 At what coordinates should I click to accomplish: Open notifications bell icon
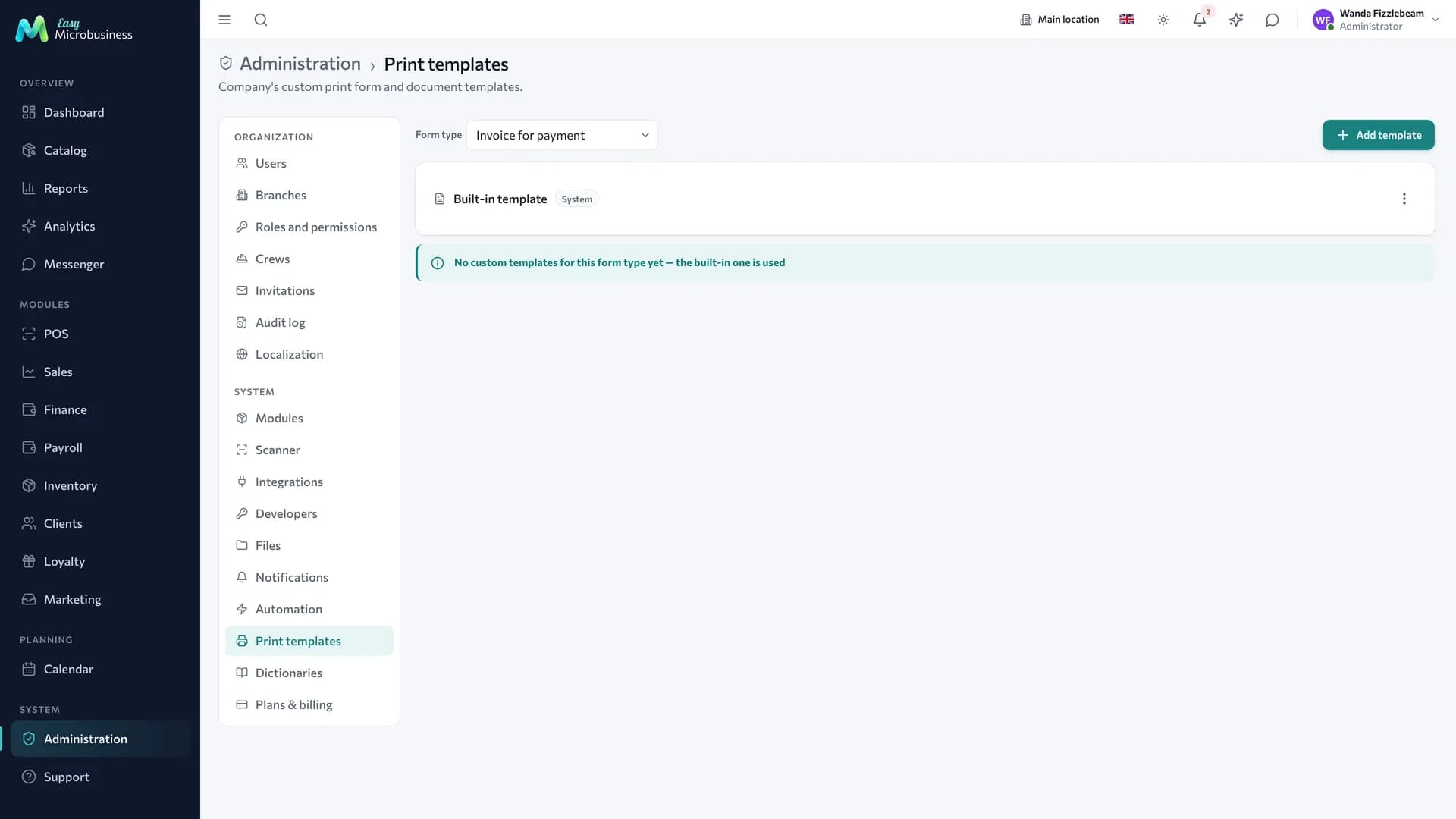pyautogui.click(x=1200, y=20)
